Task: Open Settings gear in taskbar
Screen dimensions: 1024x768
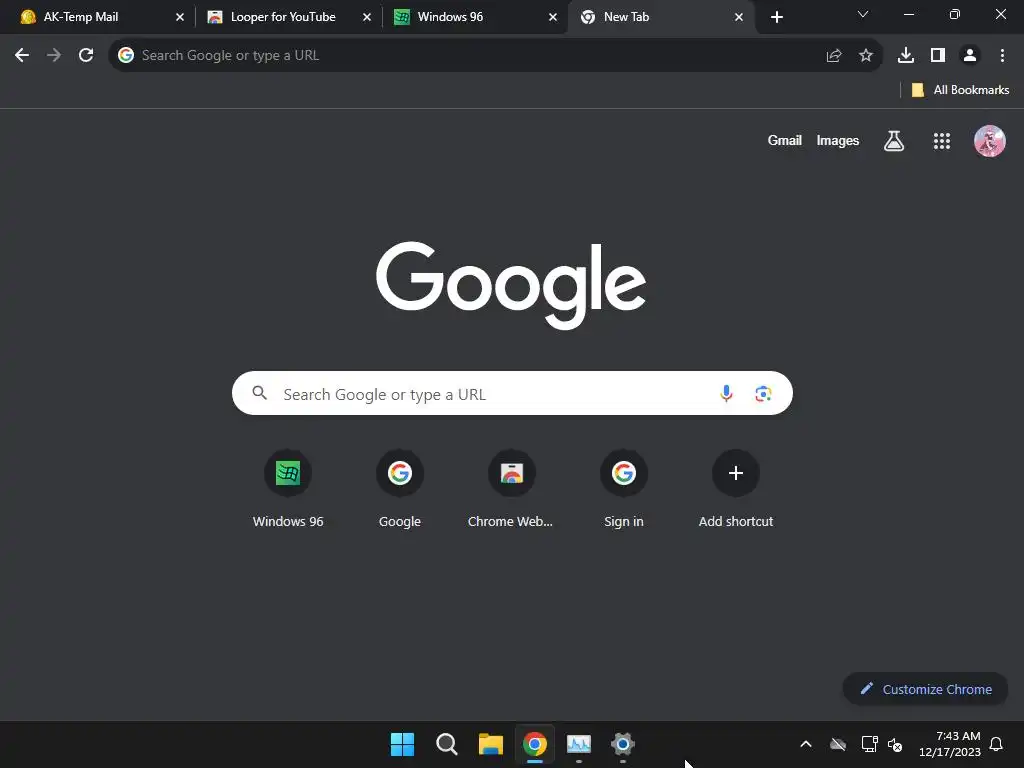Action: 623,744
